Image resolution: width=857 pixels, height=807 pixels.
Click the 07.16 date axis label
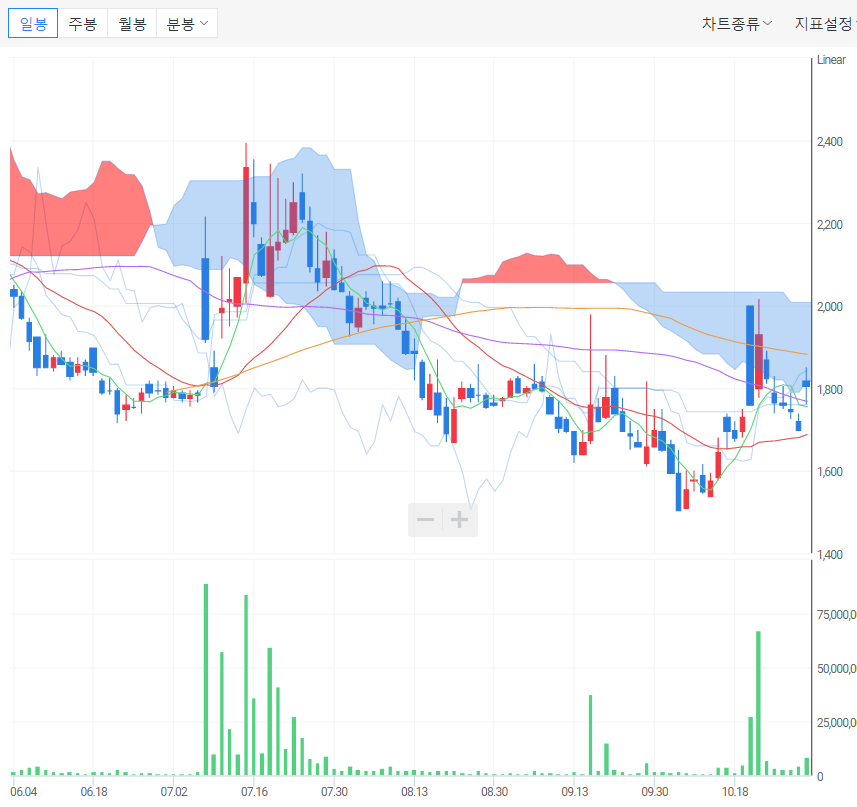(254, 792)
